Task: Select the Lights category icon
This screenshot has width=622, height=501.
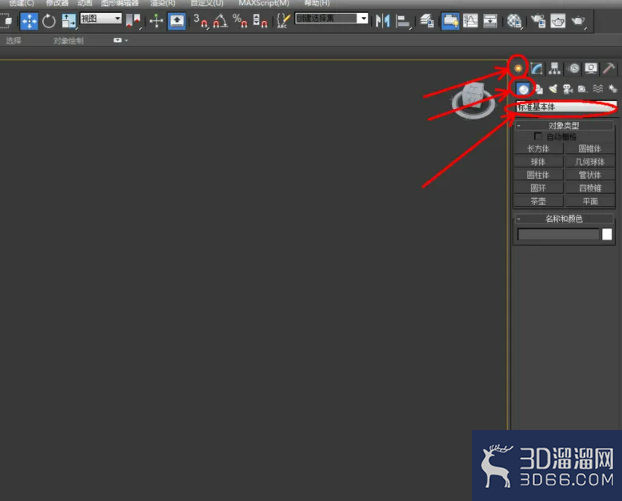Action: pyautogui.click(x=553, y=89)
